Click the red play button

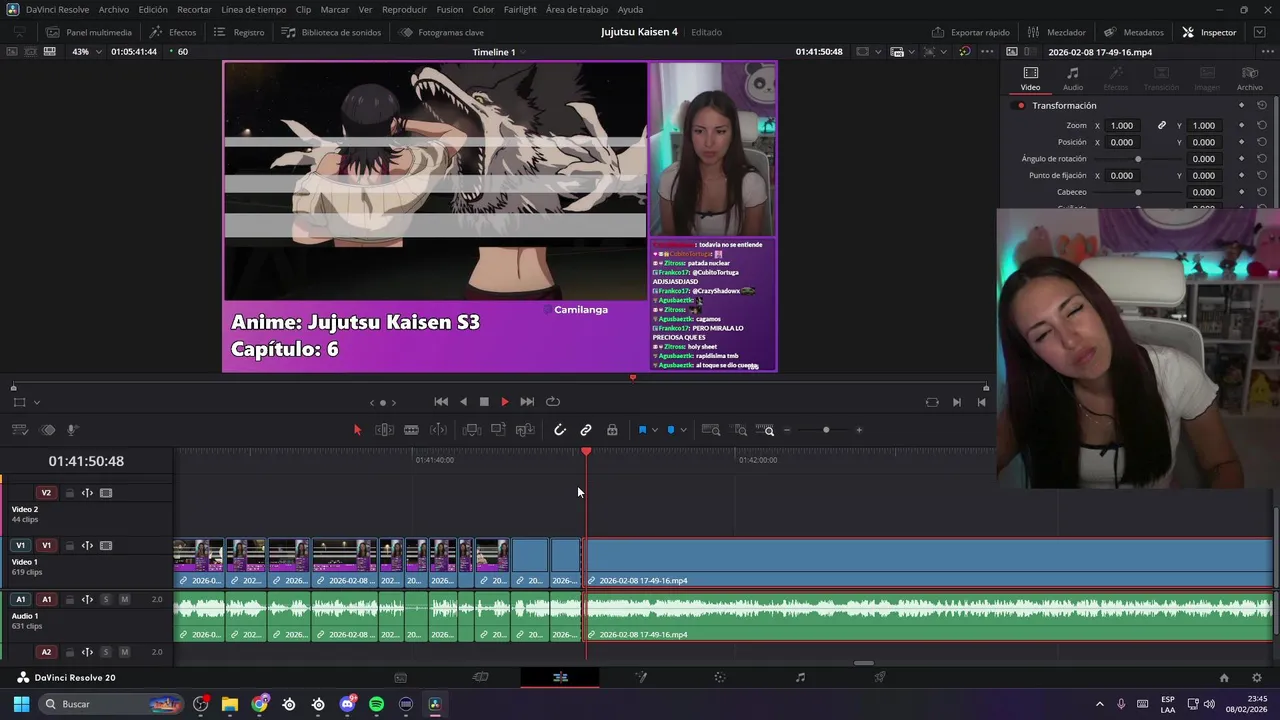505,402
